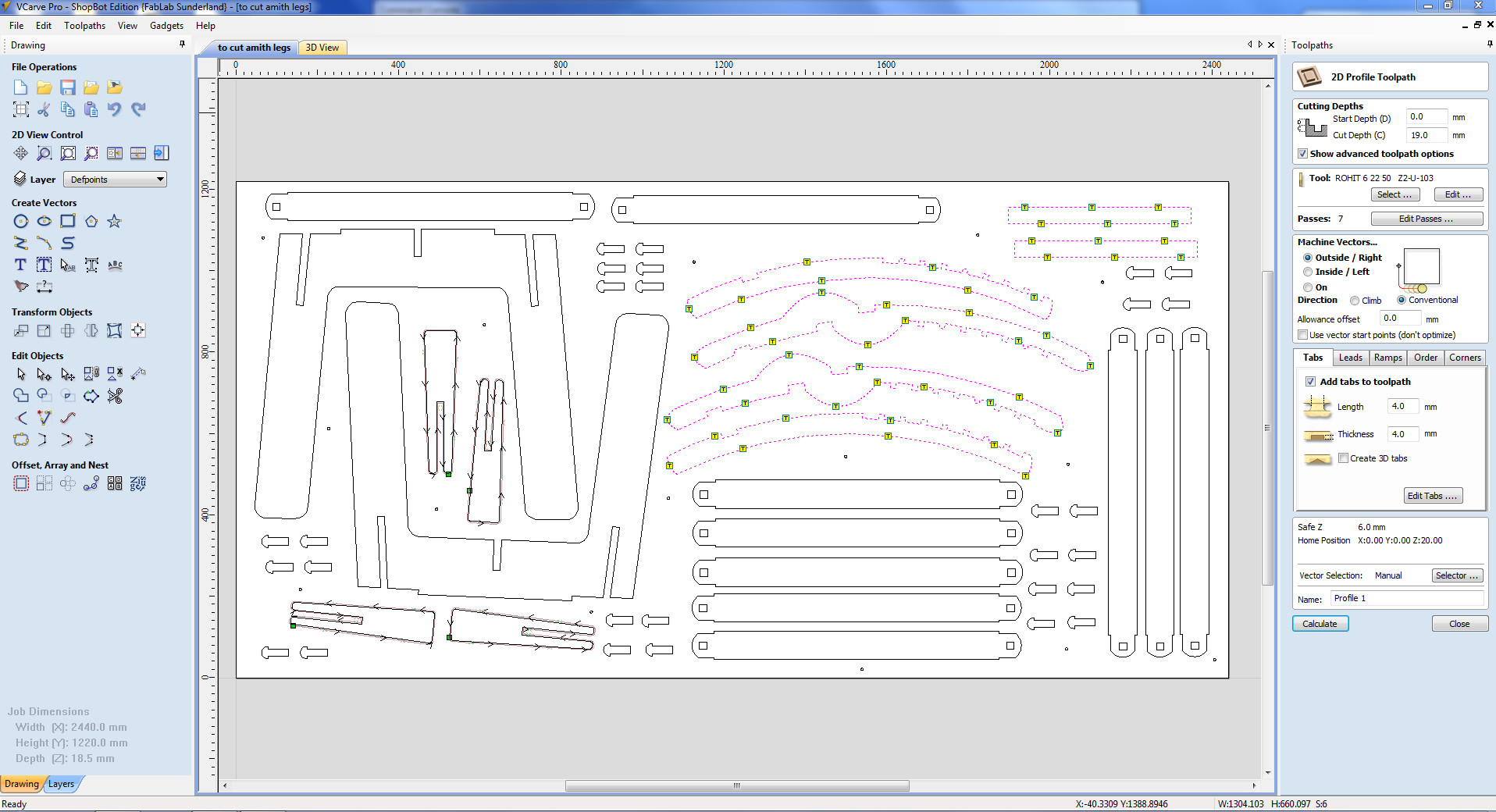Click the Zoom to selected objects icon
The height and width of the screenshot is (812, 1496).
coord(91,153)
